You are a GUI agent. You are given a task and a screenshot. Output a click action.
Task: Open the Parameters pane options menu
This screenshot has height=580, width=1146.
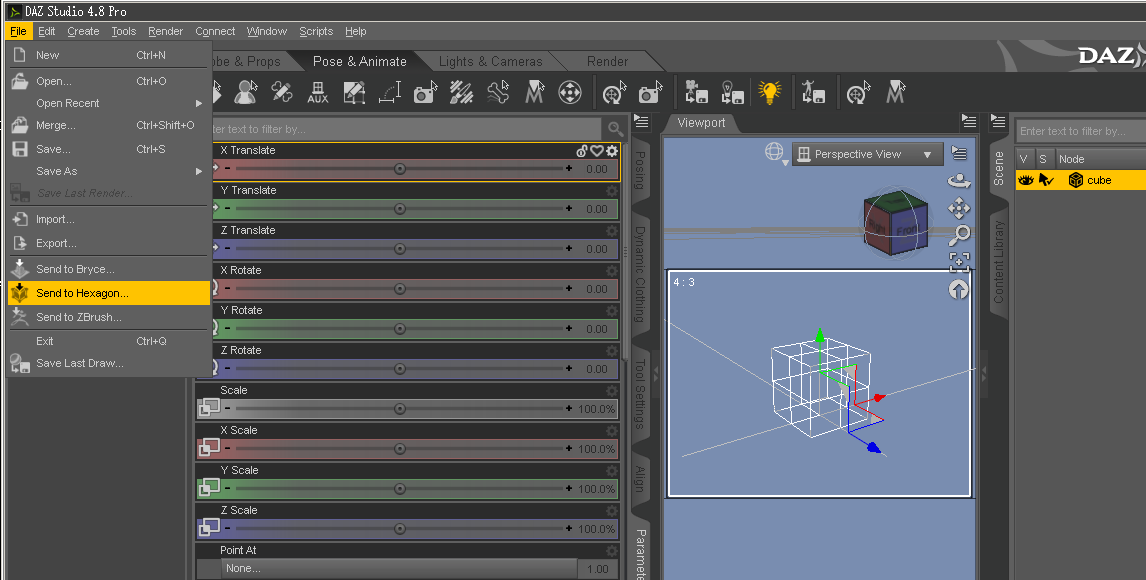642,121
